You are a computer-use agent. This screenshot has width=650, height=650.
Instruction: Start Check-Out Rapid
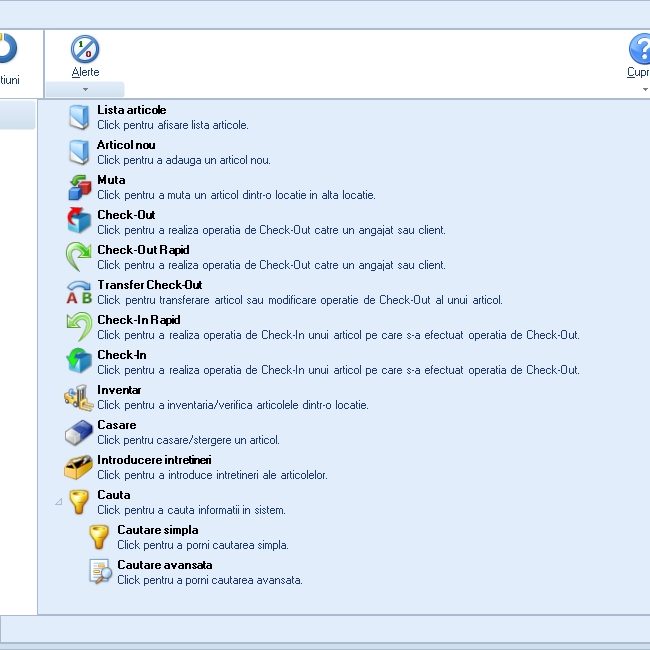[143, 250]
